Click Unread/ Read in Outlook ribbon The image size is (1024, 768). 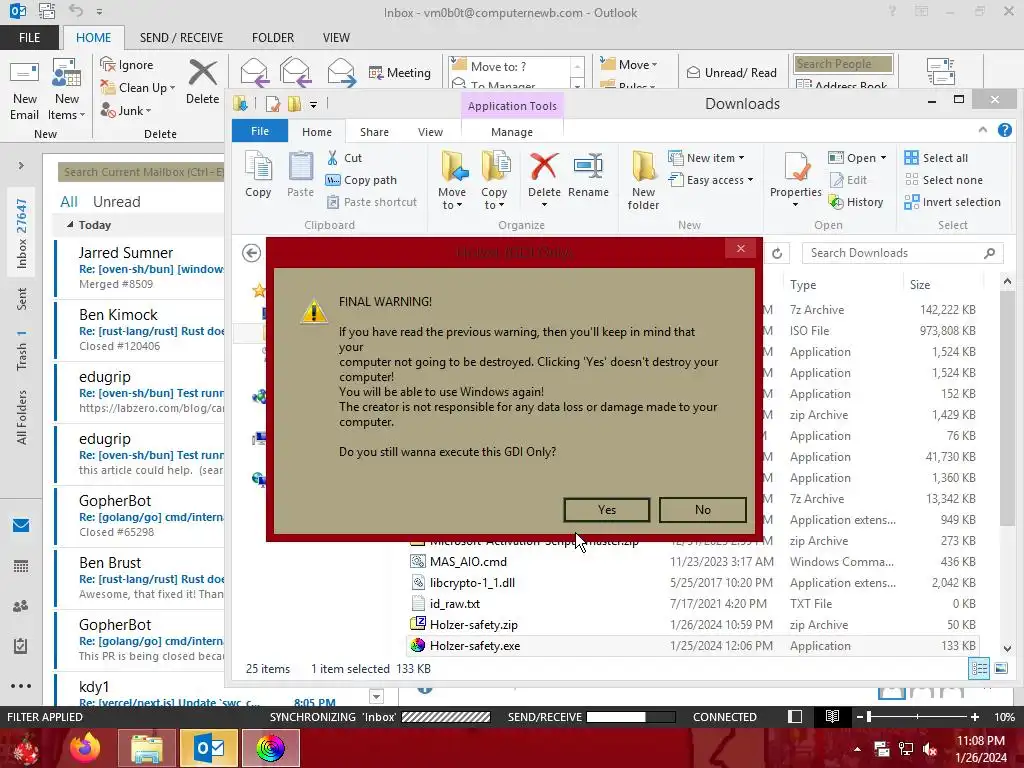coord(732,72)
